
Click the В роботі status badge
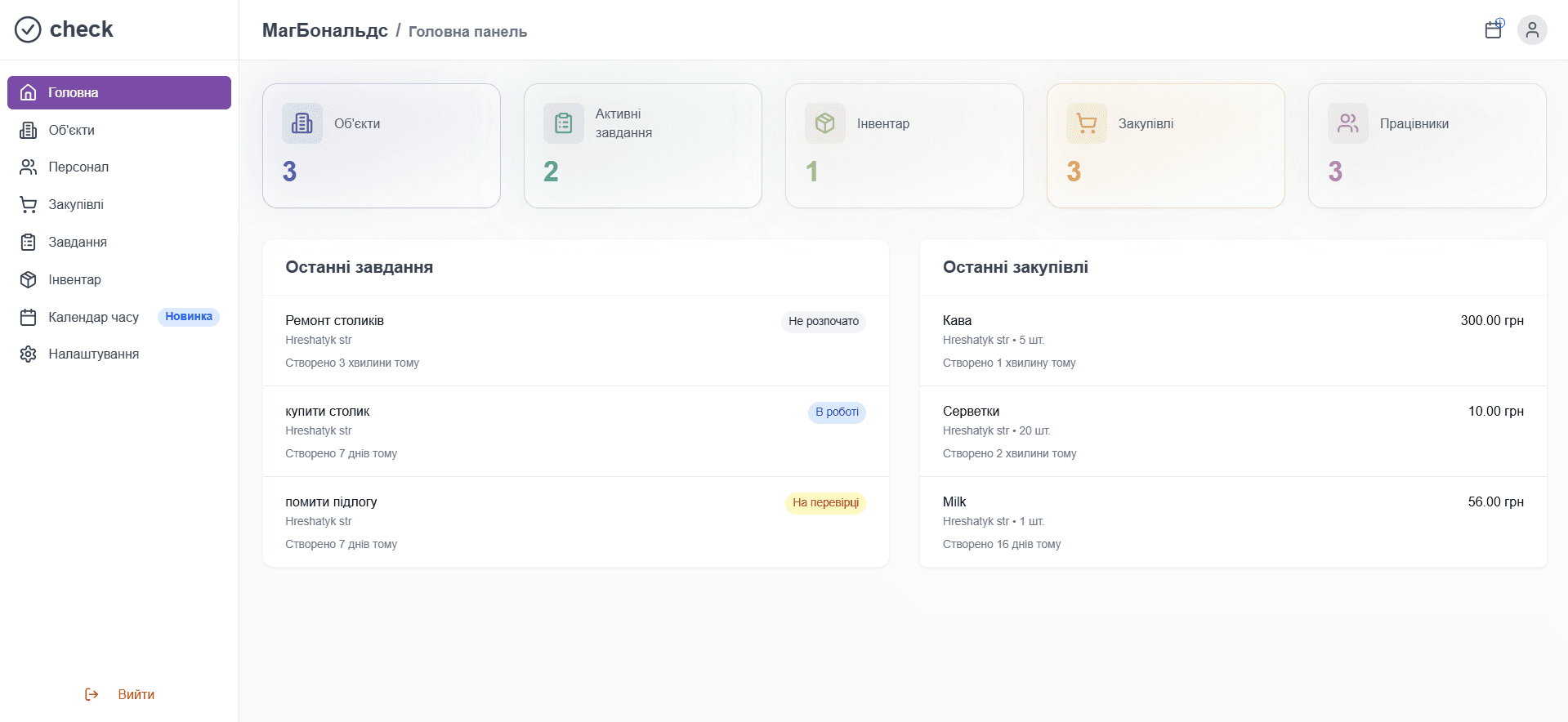point(837,412)
